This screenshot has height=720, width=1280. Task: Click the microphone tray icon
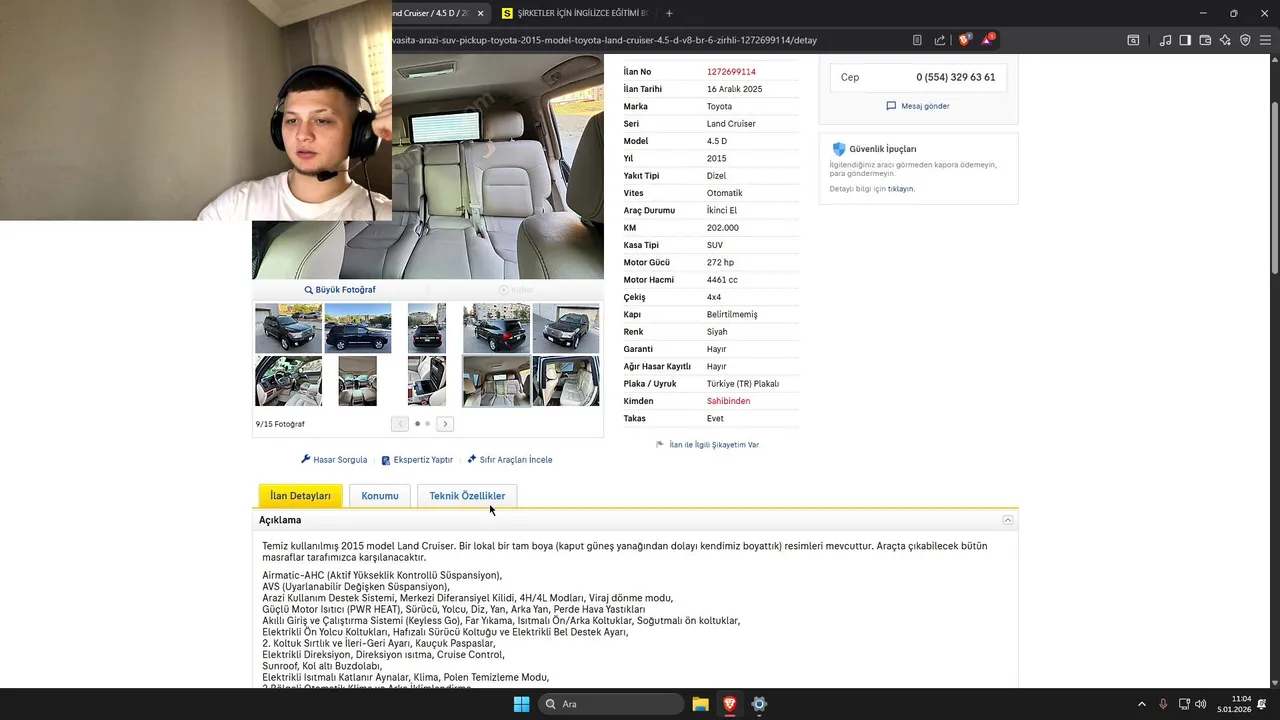(x=1163, y=704)
